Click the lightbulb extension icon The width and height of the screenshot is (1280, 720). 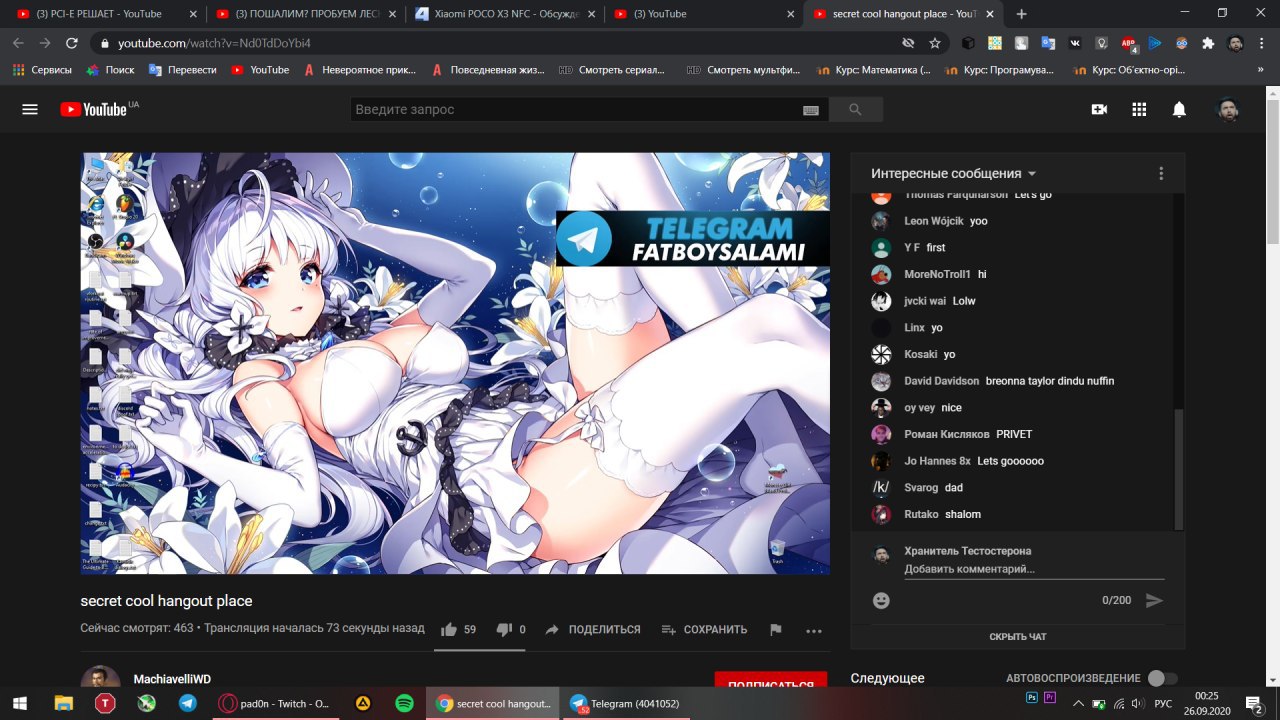(x=1101, y=43)
